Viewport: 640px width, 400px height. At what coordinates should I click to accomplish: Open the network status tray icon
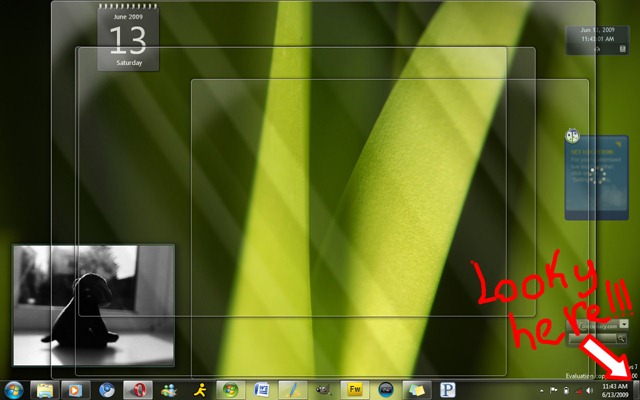pyautogui.click(x=579, y=391)
